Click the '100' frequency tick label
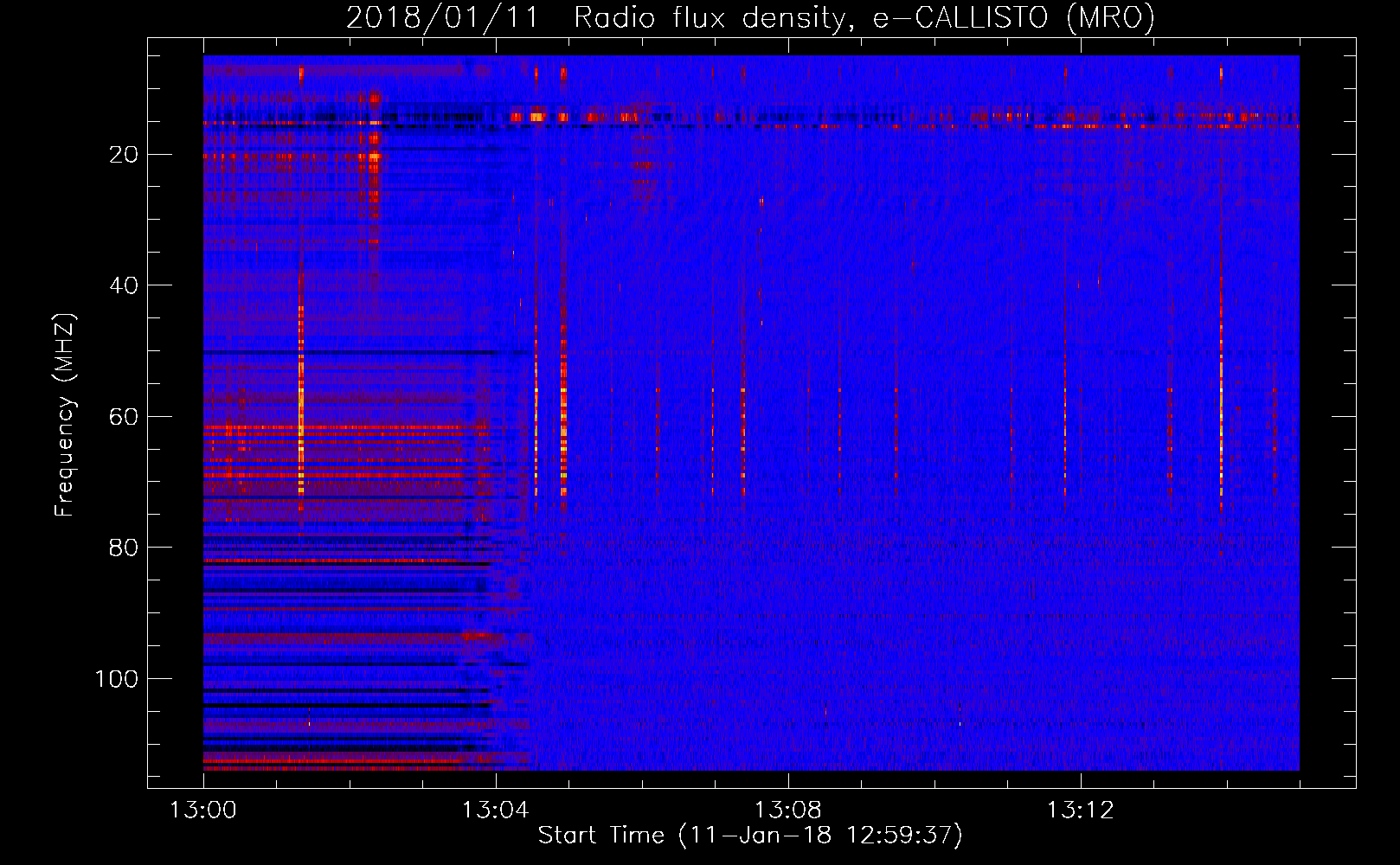1400x865 pixels. 117,679
